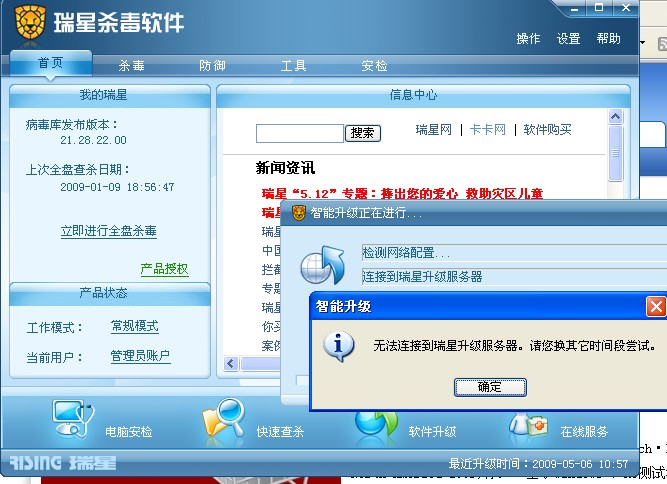Open the 操作 menu
This screenshot has width=667, height=484.
click(x=528, y=39)
